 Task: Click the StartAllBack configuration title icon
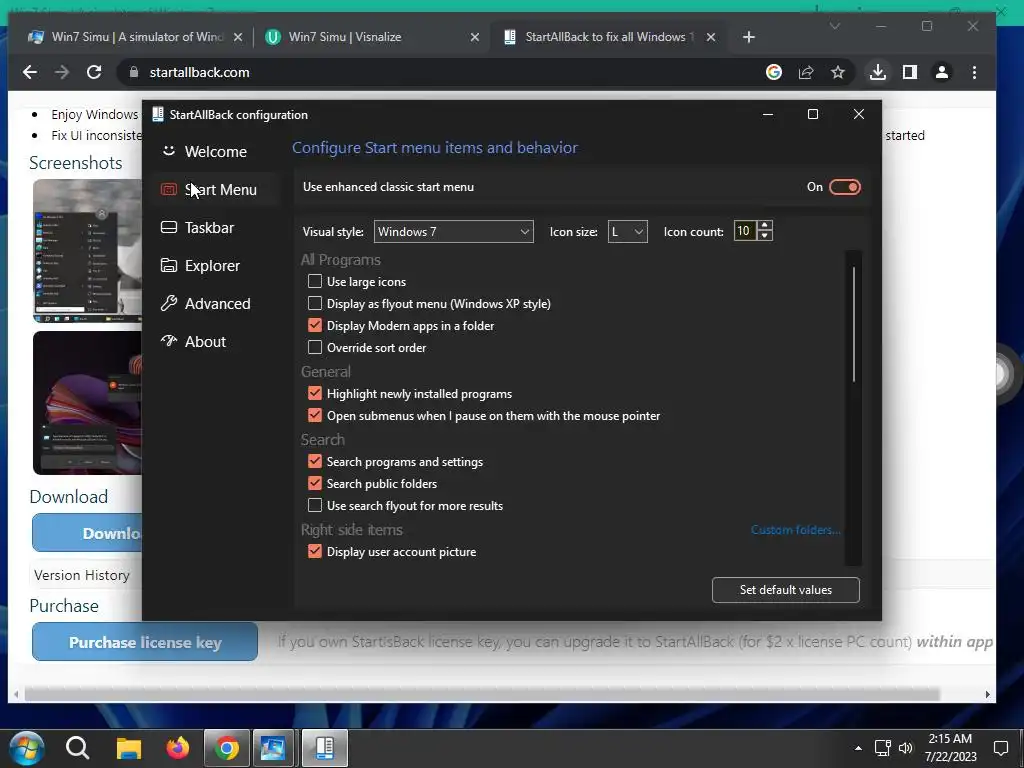click(x=157, y=114)
